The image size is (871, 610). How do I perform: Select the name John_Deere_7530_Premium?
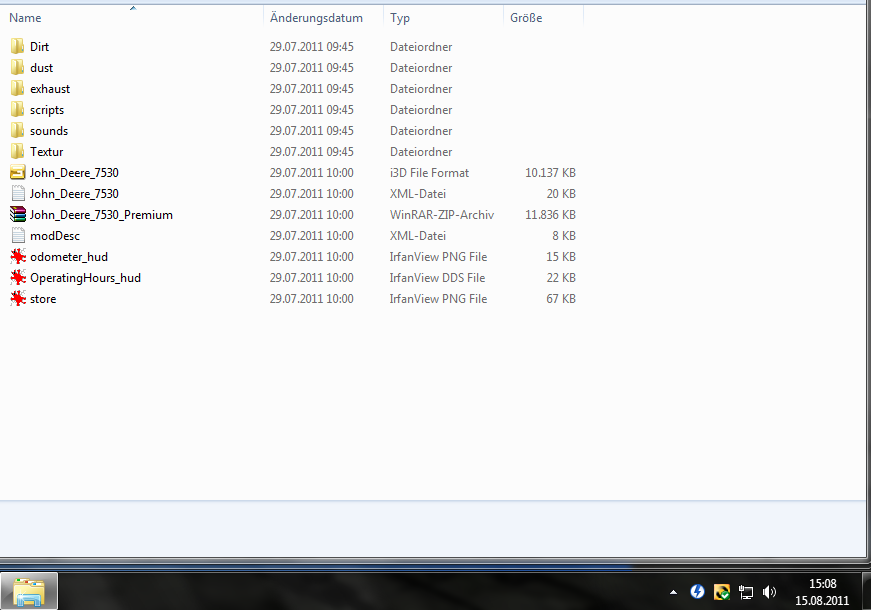click(101, 215)
